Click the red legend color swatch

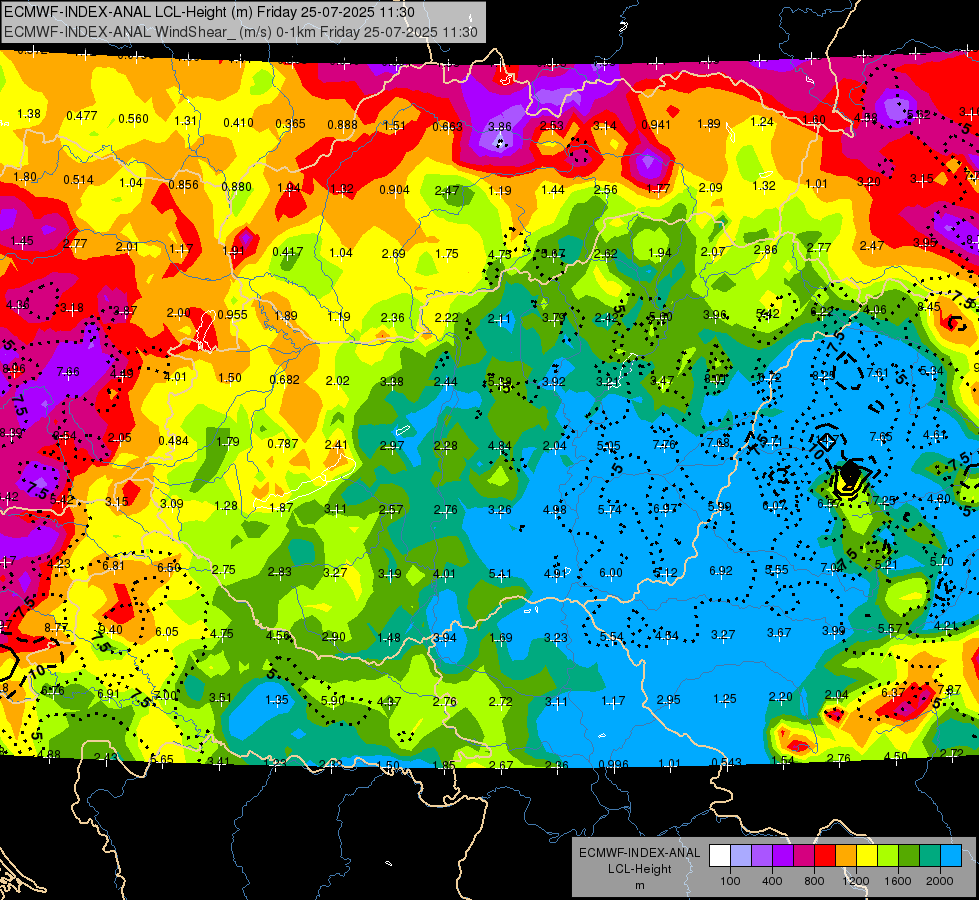[x=825, y=856]
